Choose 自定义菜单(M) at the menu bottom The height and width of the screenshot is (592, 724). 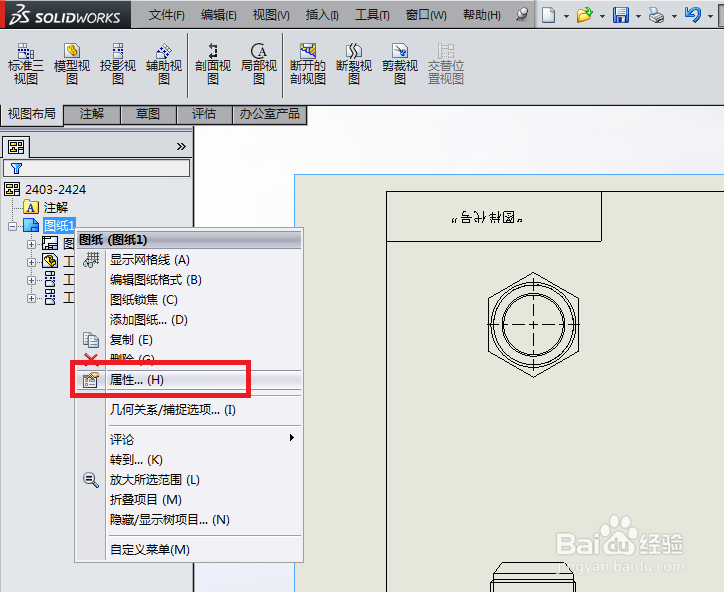point(189,550)
